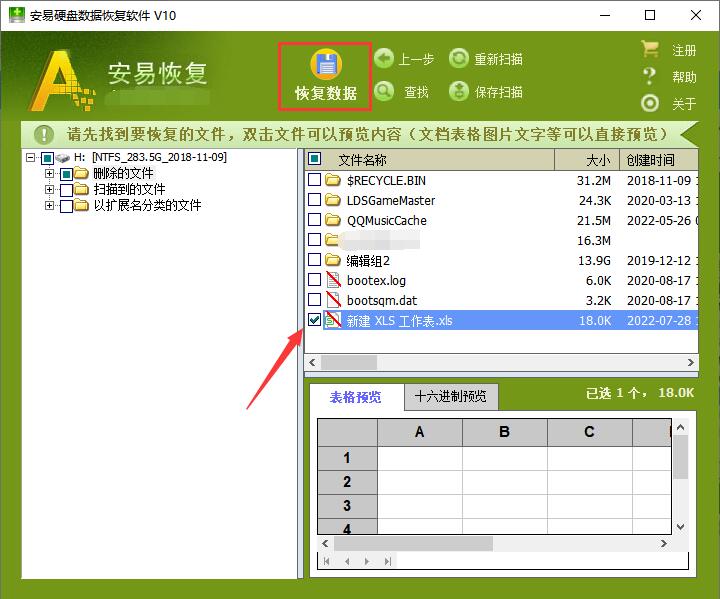The image size is (720, 599).
Task: Jump to last sheet navigation arrow
Action: [x=388, y=561]
